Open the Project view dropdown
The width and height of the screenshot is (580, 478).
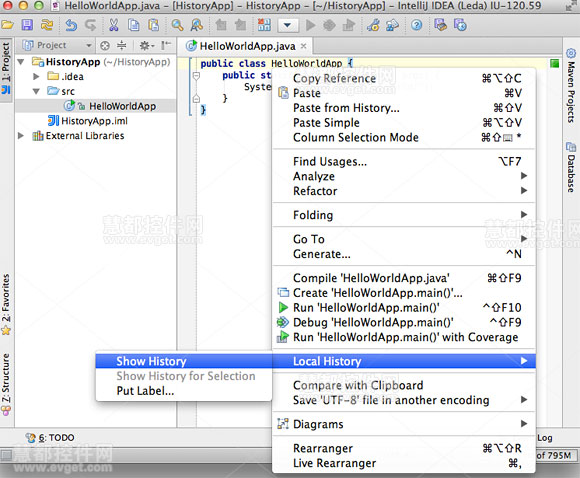point(57,46)
